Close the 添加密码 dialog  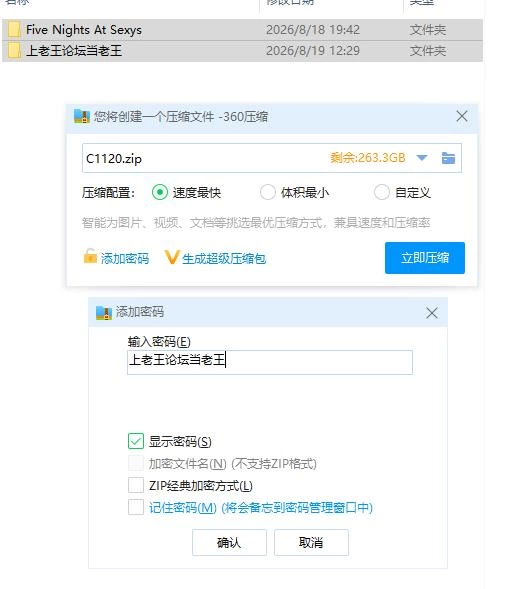point(432,313)
